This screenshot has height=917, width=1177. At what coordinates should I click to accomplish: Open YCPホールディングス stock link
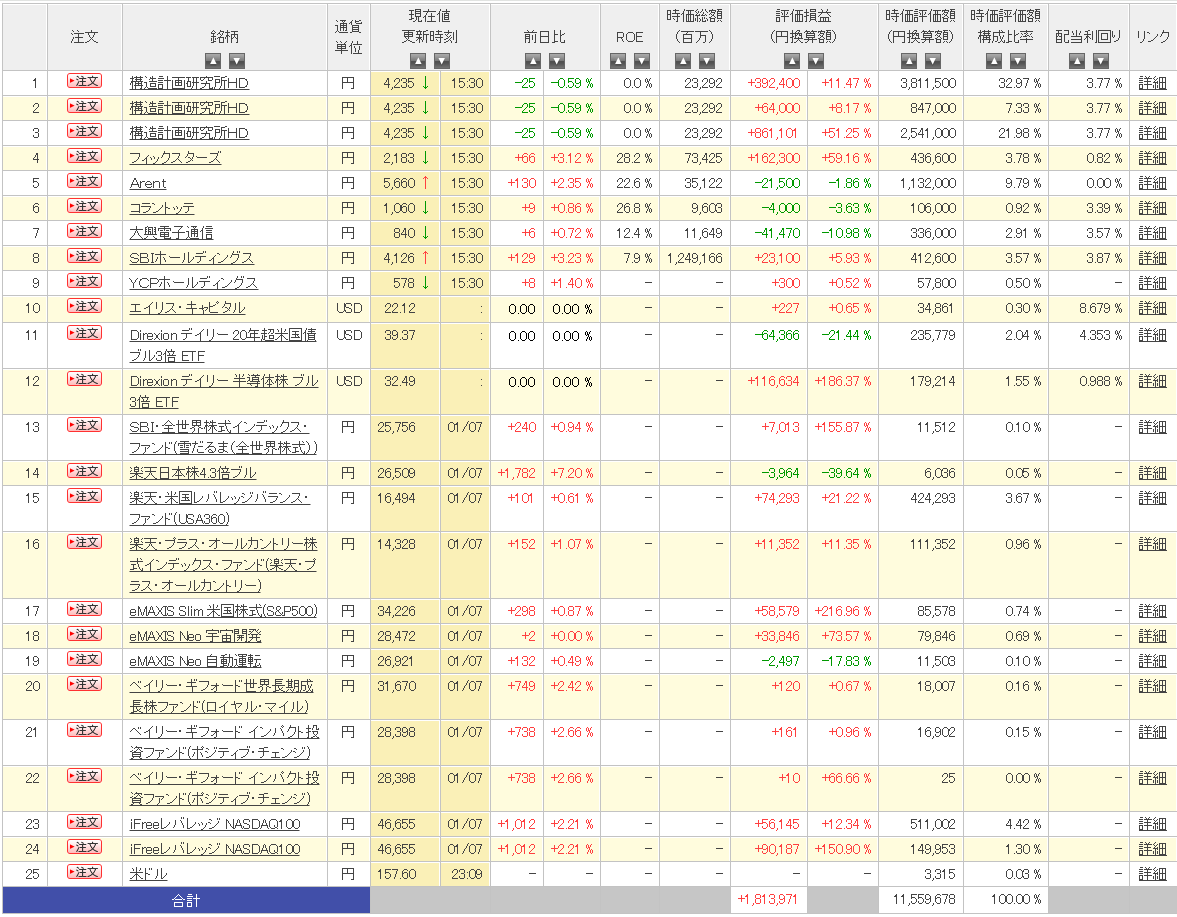(194, 283)
